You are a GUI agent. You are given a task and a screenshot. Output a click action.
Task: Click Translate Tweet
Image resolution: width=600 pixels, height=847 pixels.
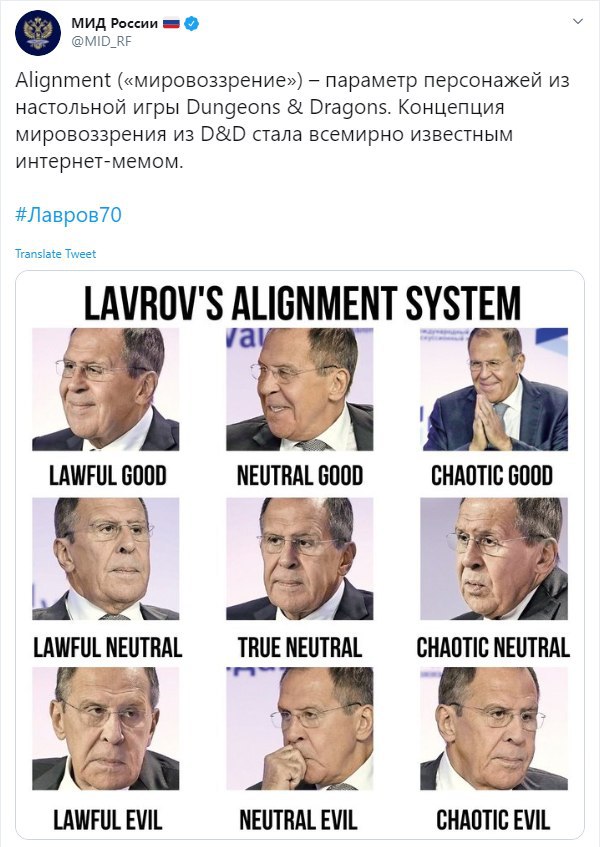click(x=56, y=254)
